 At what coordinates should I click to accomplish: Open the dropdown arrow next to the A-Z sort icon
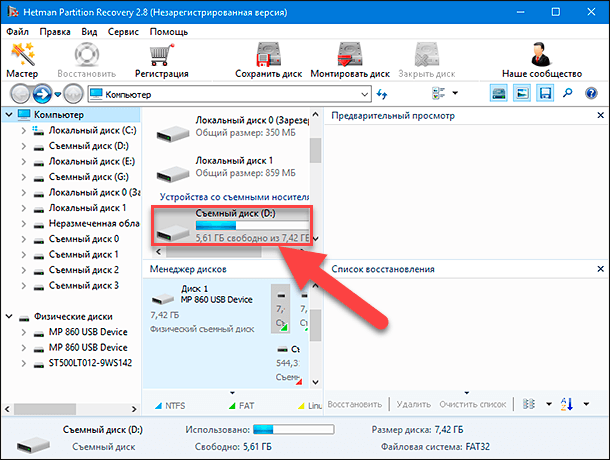(x=586, y=404)
